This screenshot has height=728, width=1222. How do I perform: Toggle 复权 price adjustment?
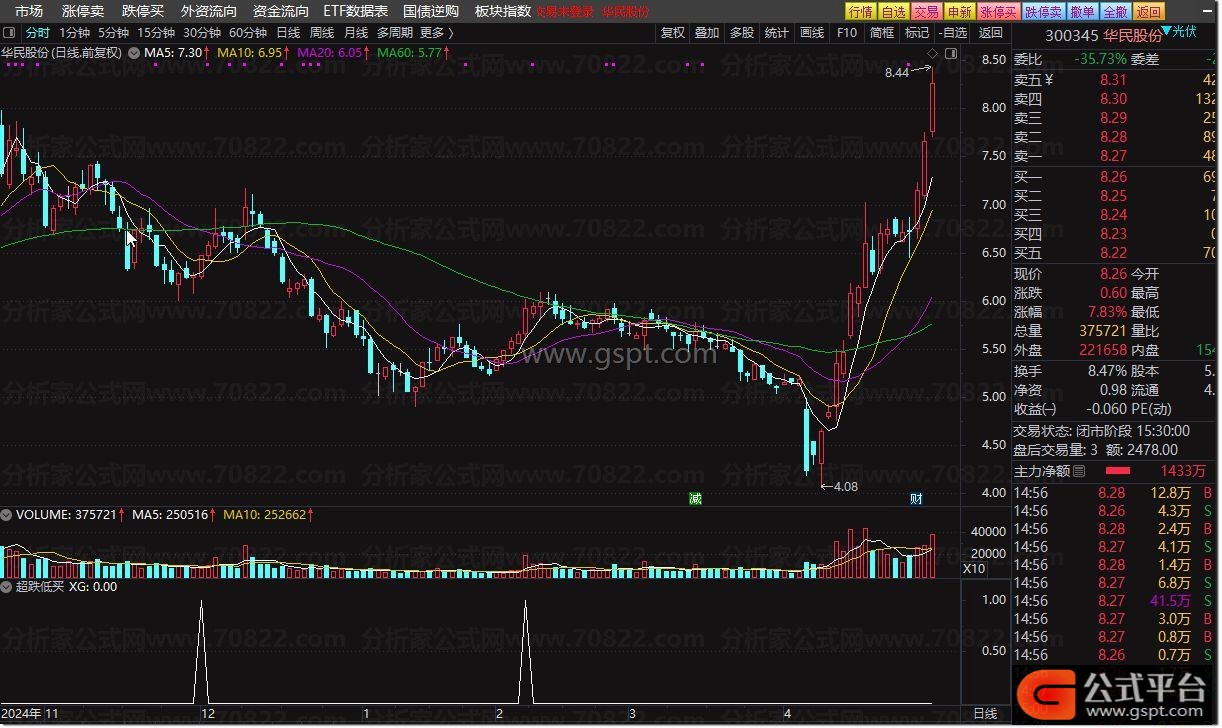coord(673,32)
